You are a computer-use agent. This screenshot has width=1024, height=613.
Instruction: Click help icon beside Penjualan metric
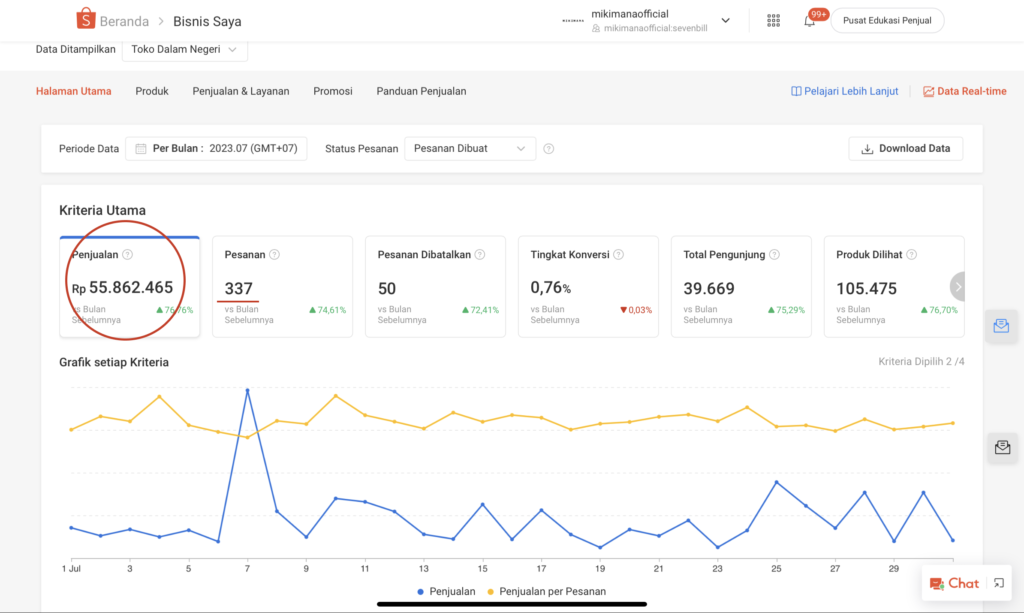point(127,255)
